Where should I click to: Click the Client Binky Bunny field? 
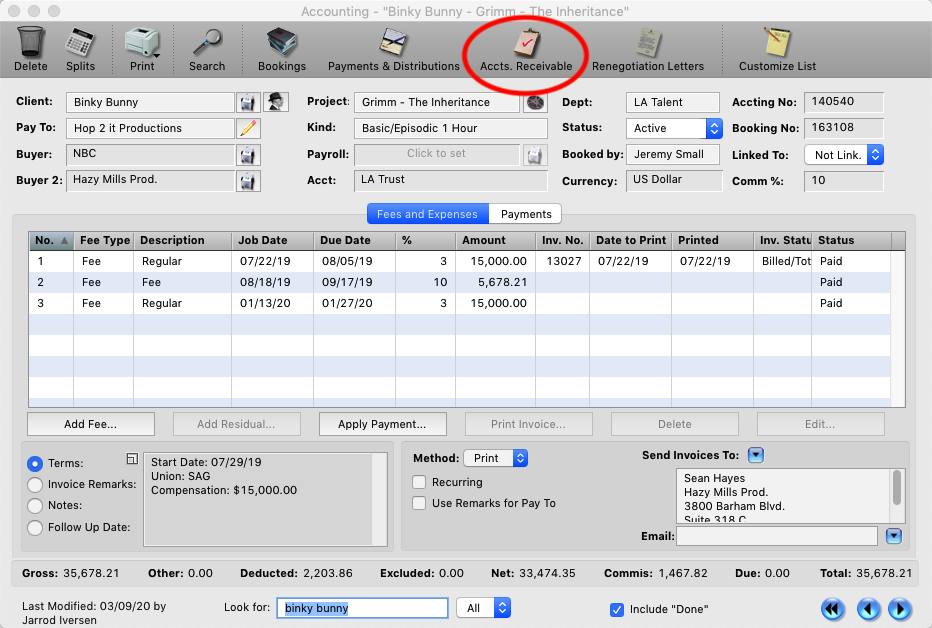coord(150,102)
